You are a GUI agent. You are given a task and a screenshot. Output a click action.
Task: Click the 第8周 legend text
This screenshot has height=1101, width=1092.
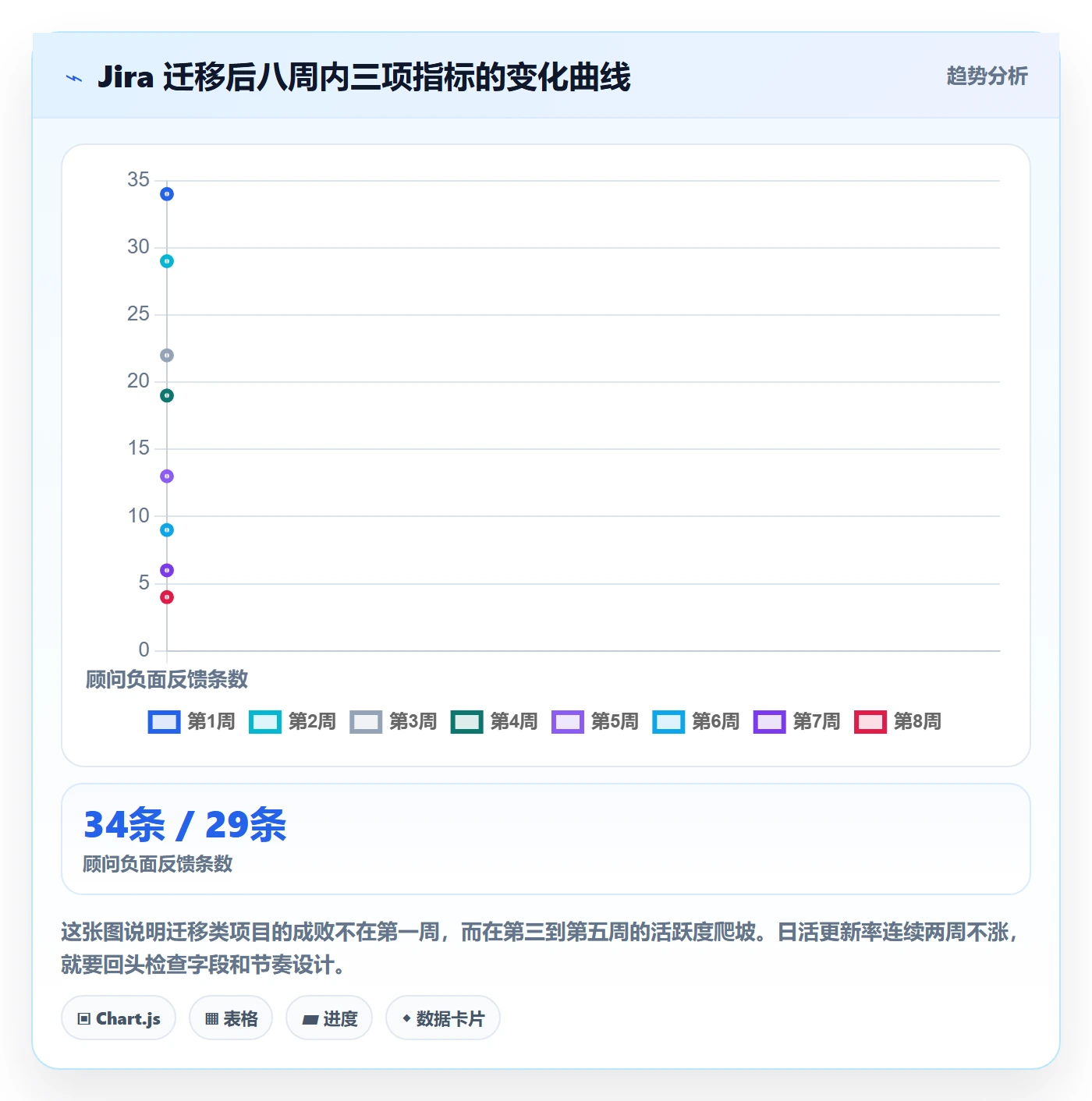coord(917,722)
